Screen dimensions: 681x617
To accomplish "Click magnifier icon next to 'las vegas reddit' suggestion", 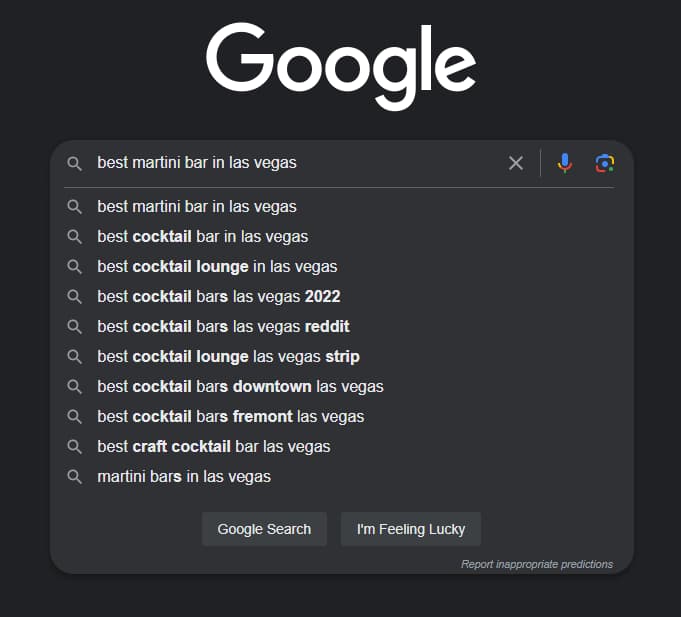I will (x=74, y=327).
